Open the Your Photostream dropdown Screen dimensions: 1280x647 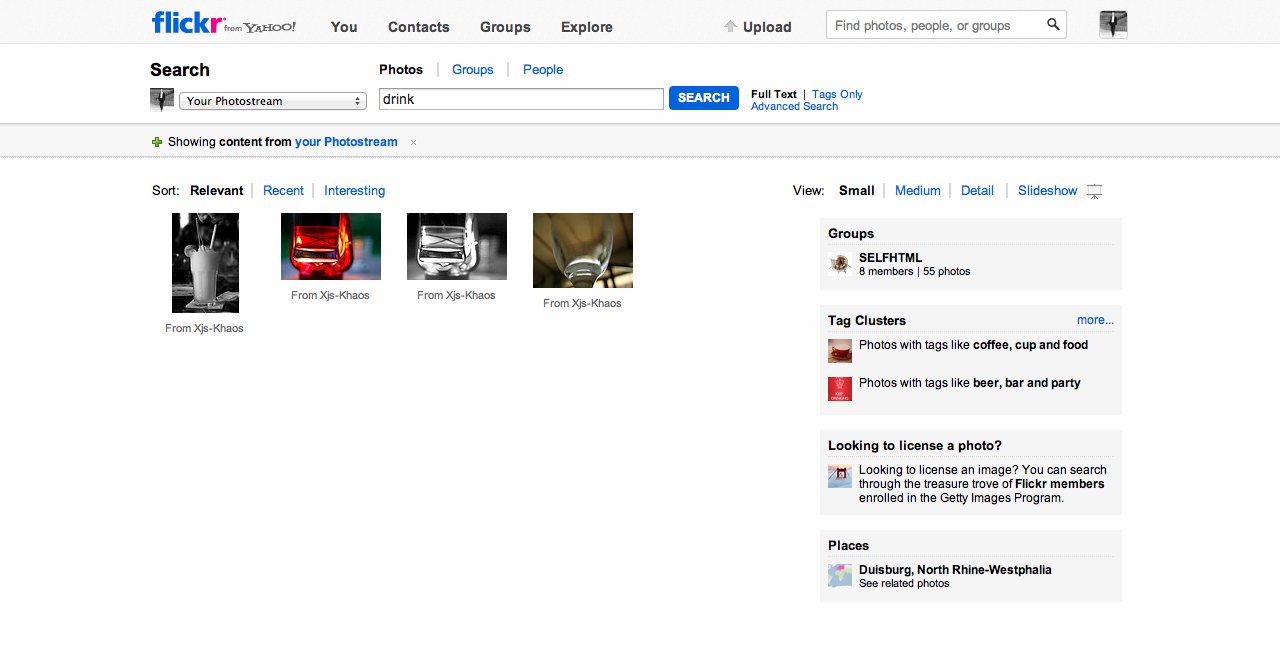pos(273,101)
